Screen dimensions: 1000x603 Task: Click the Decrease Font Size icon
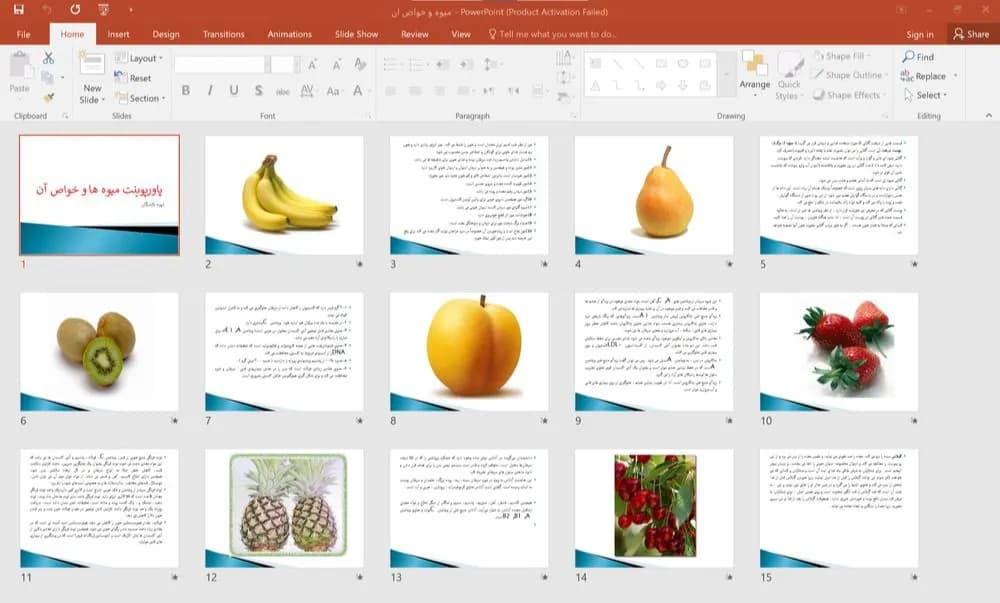(x=336, y=64)
